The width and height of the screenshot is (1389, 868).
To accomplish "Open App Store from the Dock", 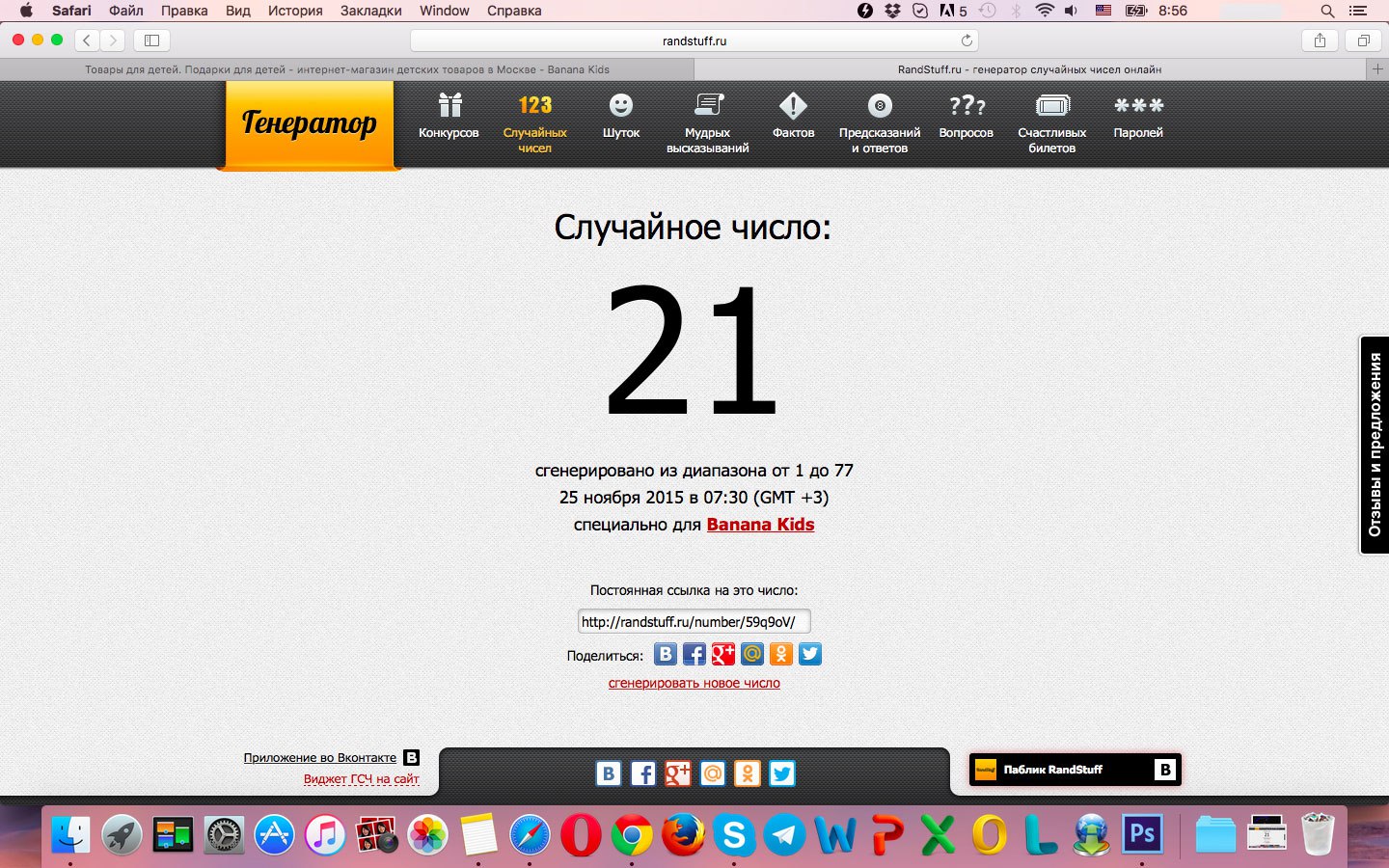I will (275, 834).
